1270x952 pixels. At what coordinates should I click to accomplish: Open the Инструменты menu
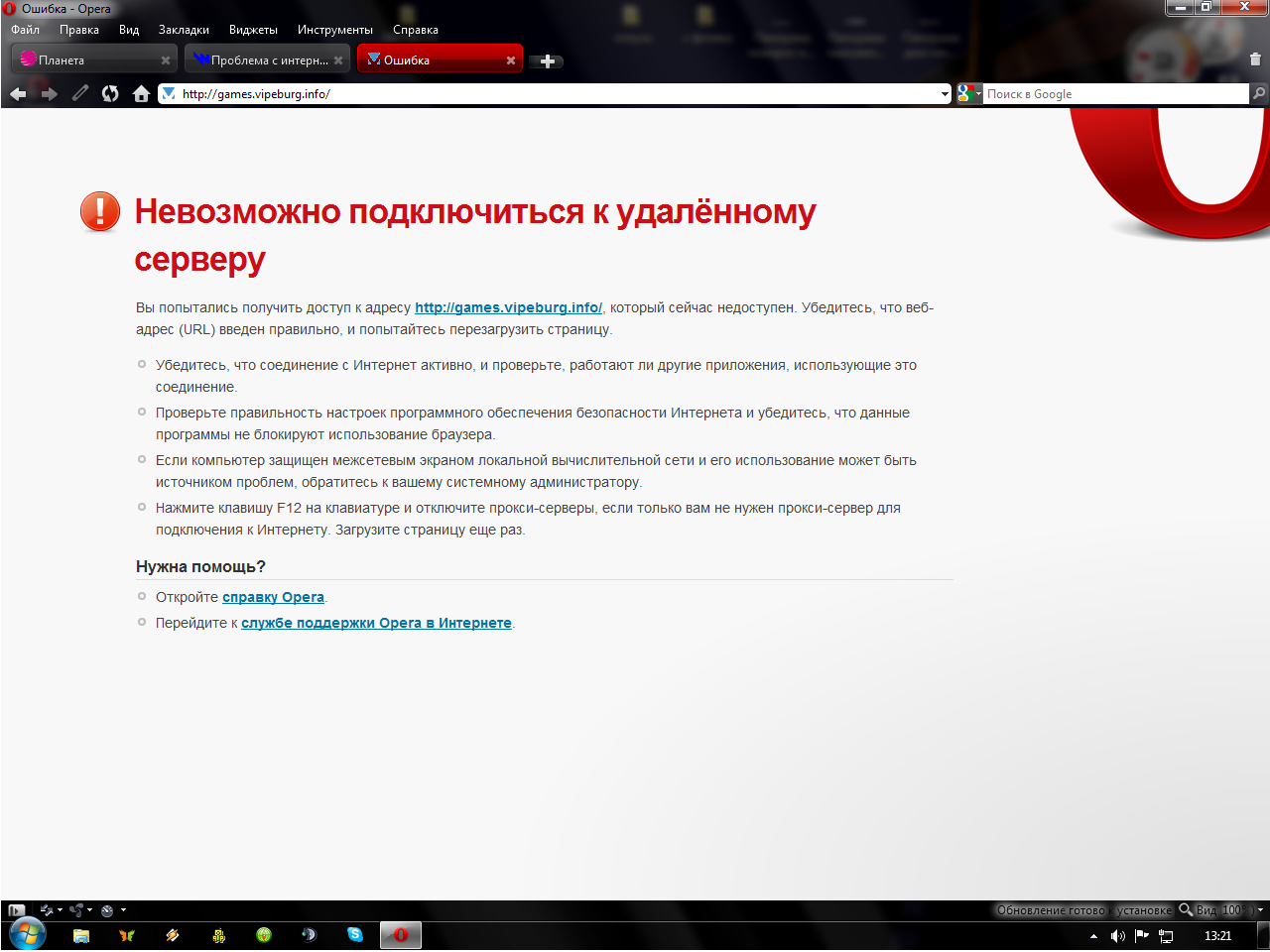335,30
